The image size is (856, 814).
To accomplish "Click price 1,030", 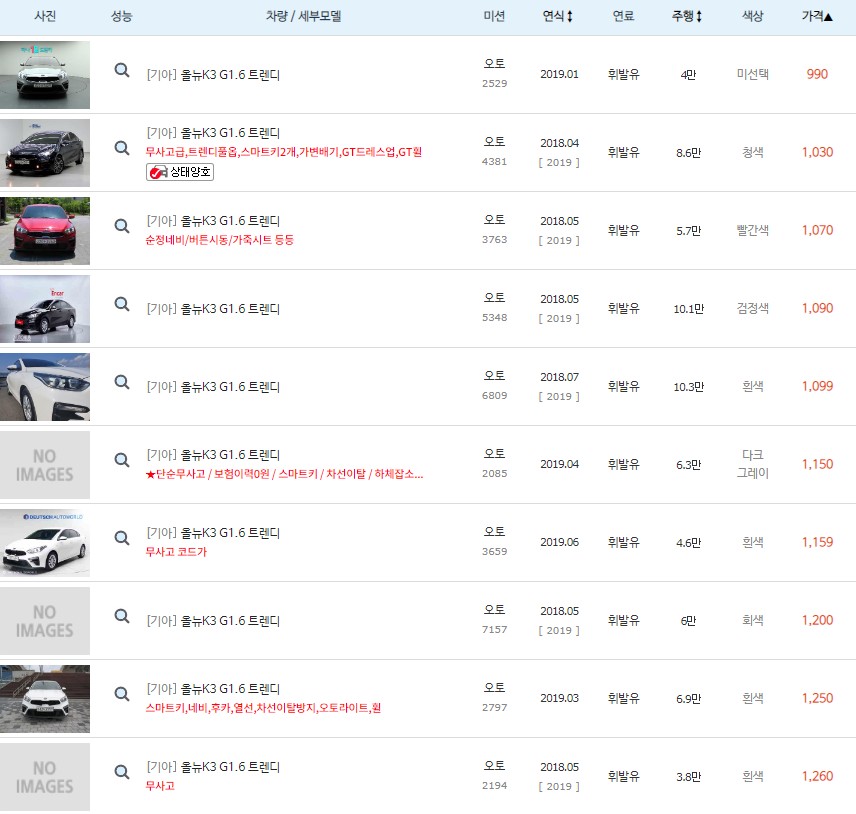I will [817, 152].
